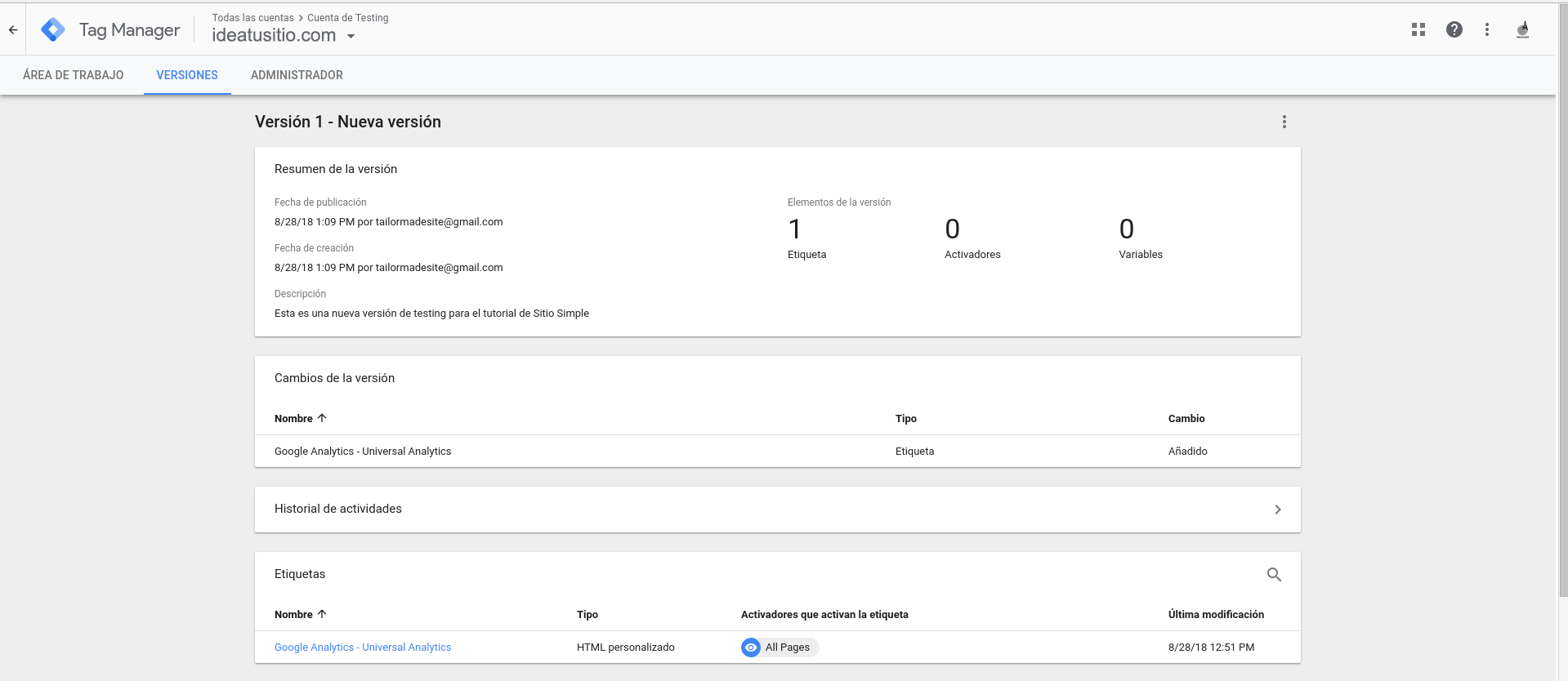
Task: Open version options three-dot menu
Action: tap(1284, 122)
